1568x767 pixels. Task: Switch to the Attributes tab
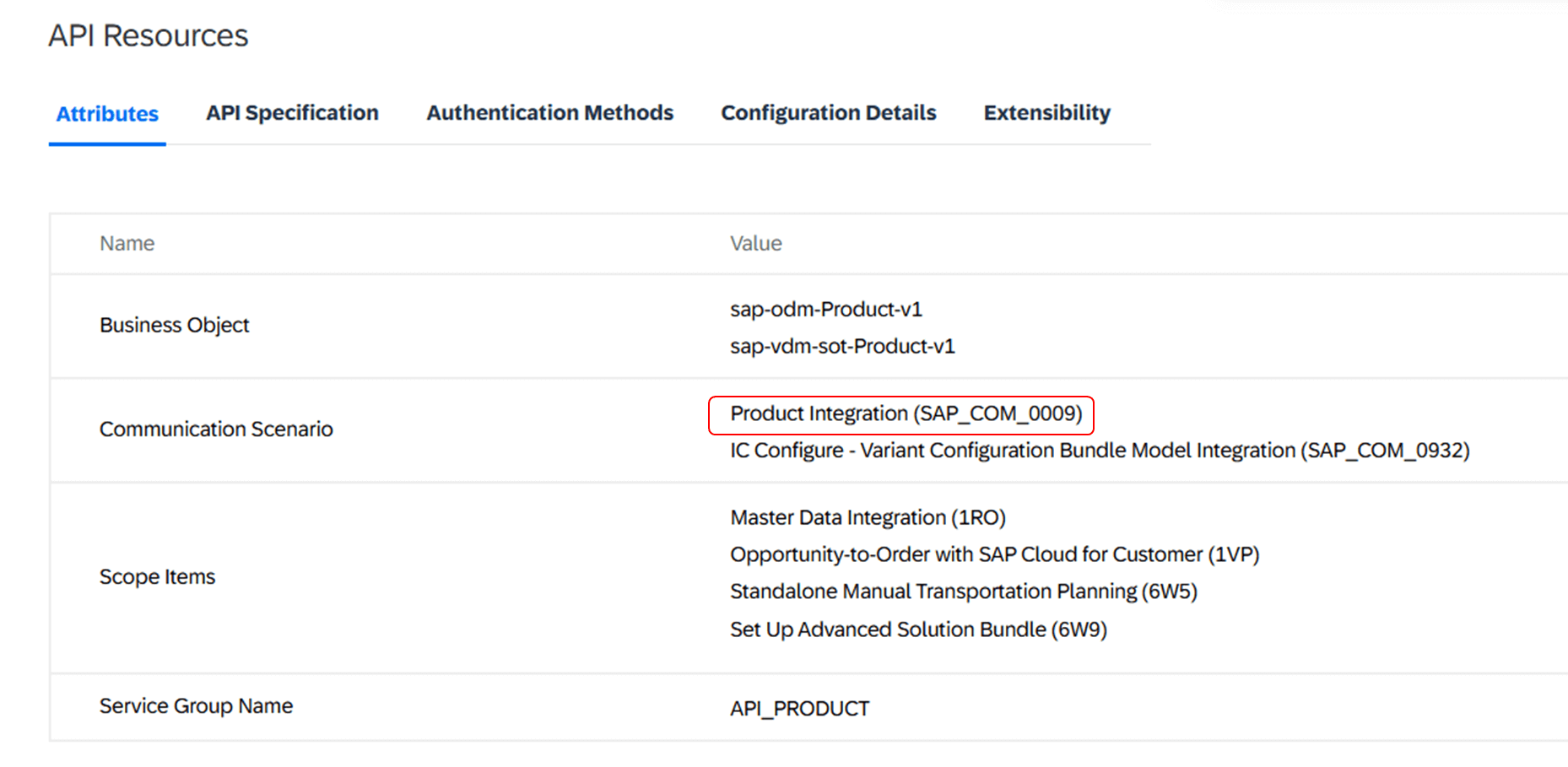click(107, 114)
